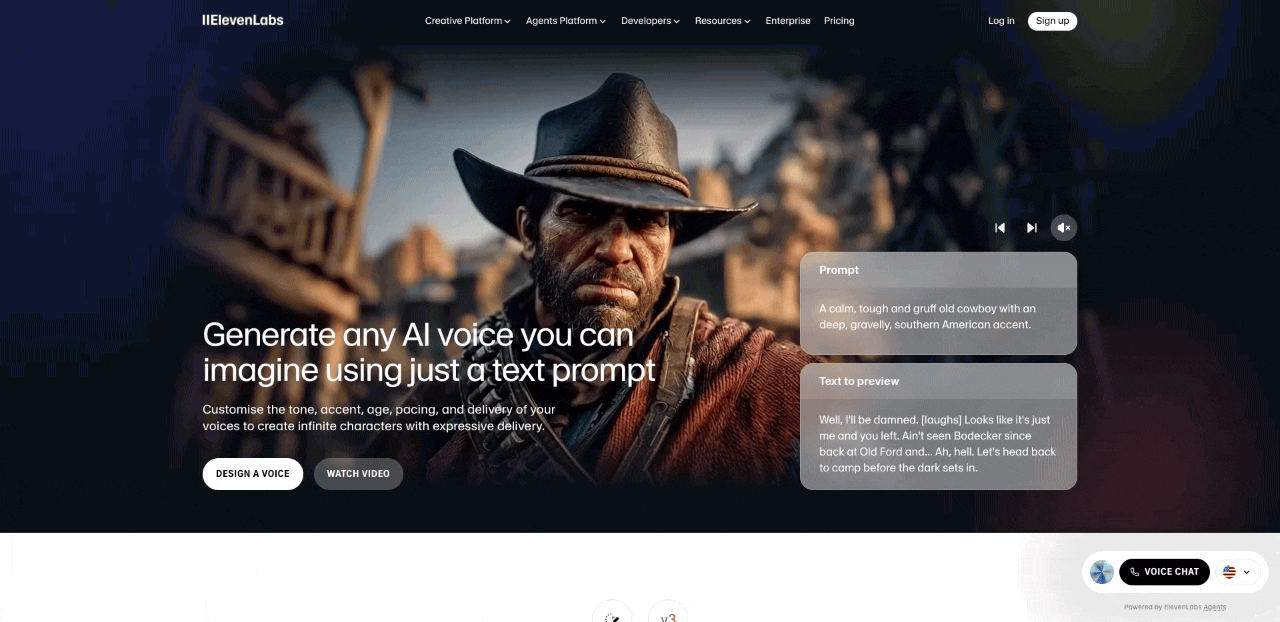Click the Watch Video button

[358, 474]
